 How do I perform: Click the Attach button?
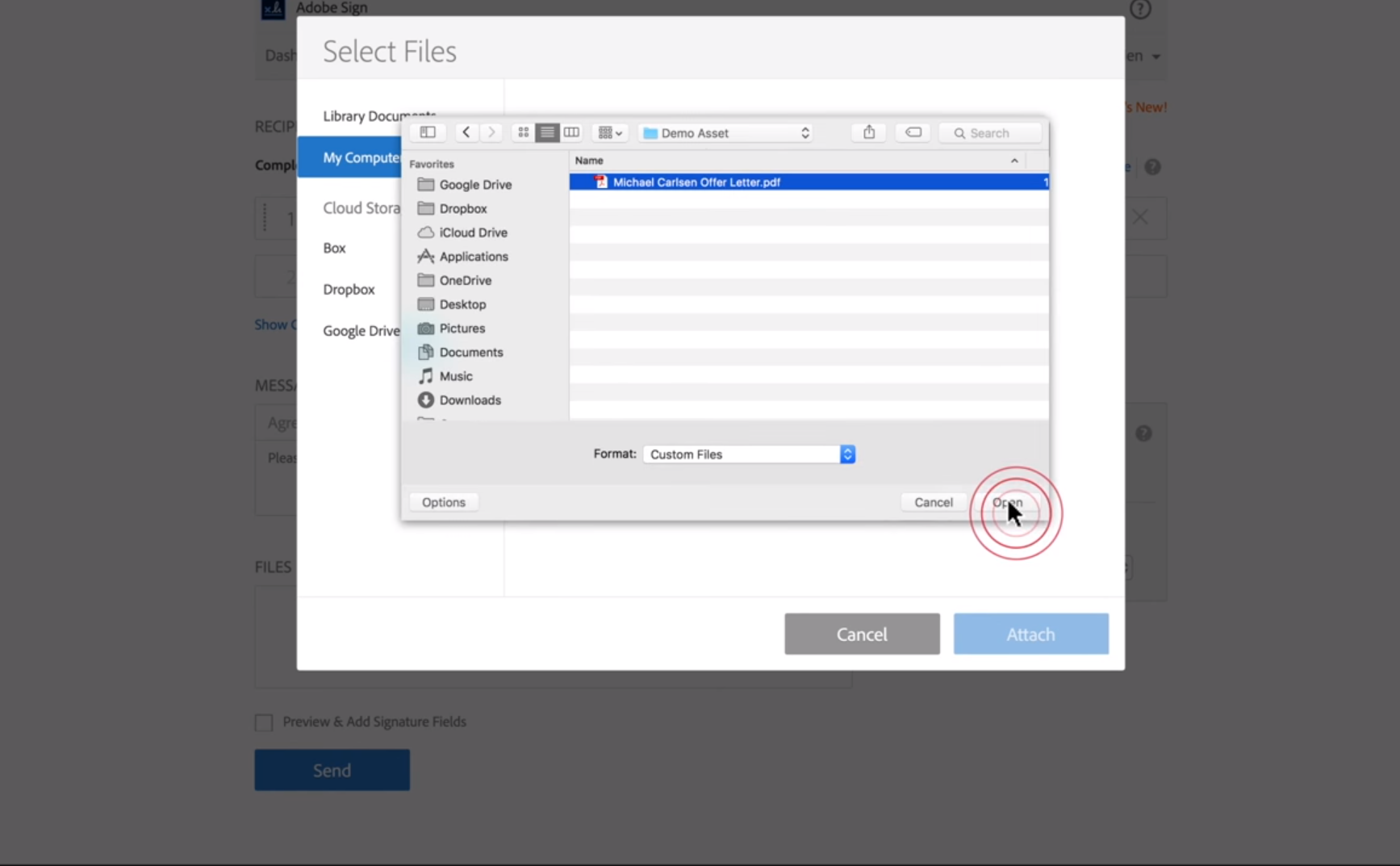pyautogui.click(x=1030, y=634)
